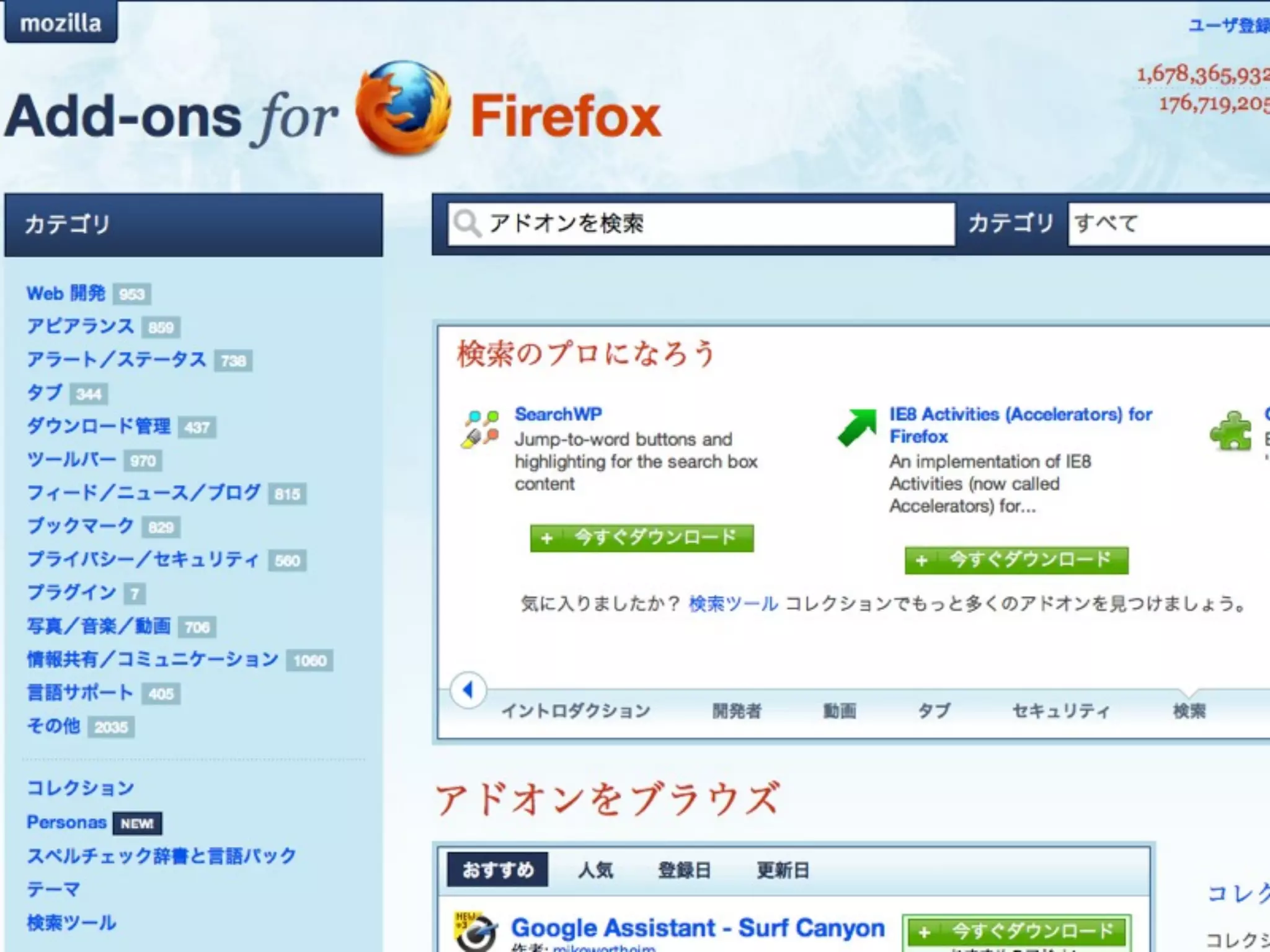Image resolution: width=1270 pixels, height=952 pixels.
Task: Click the Firefox logo icon
Action: [403, 108]
